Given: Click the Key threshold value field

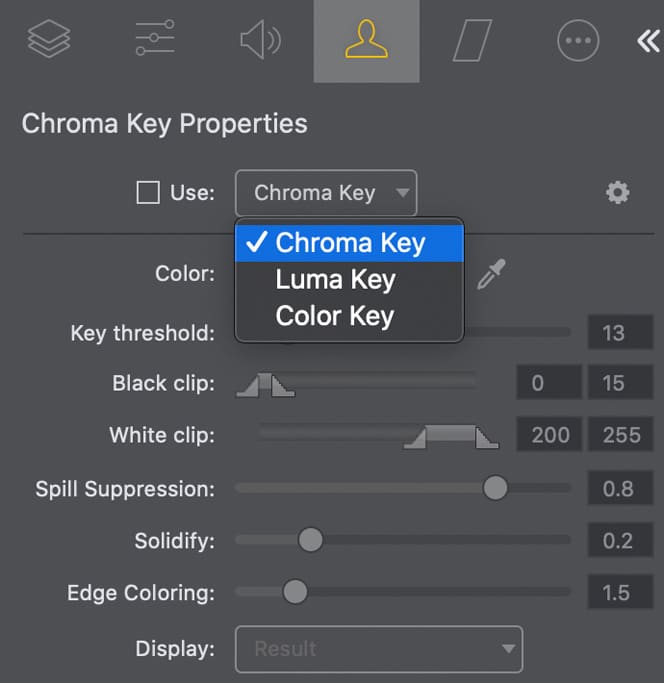Looking at the screenshot, I should (620, 333).
